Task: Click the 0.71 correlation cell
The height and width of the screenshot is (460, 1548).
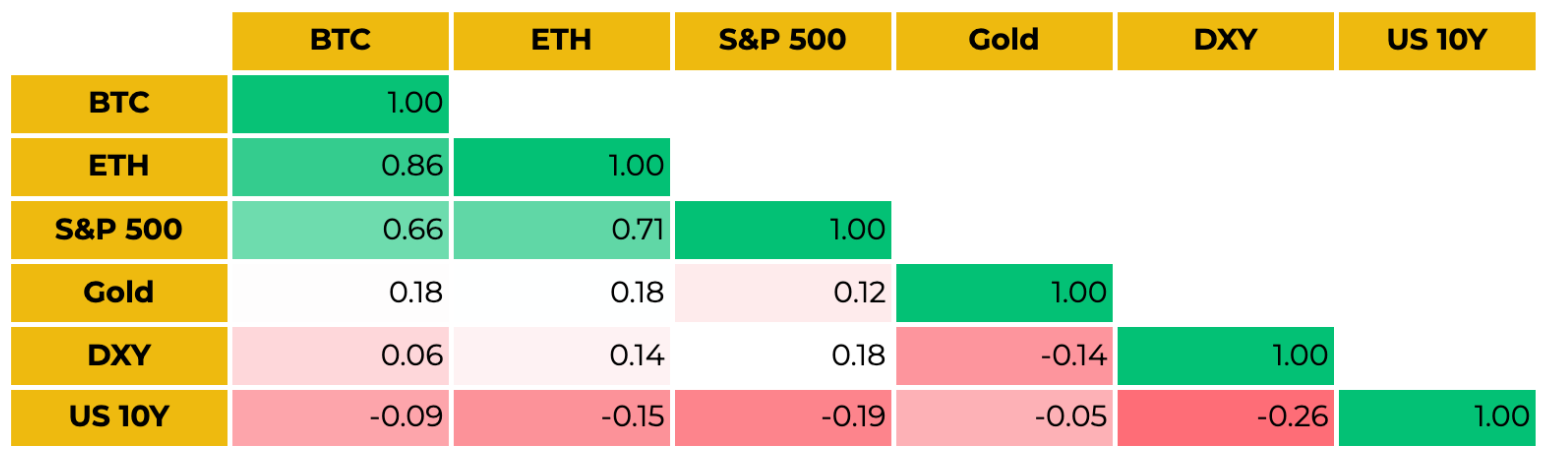Action: point(562,230)
